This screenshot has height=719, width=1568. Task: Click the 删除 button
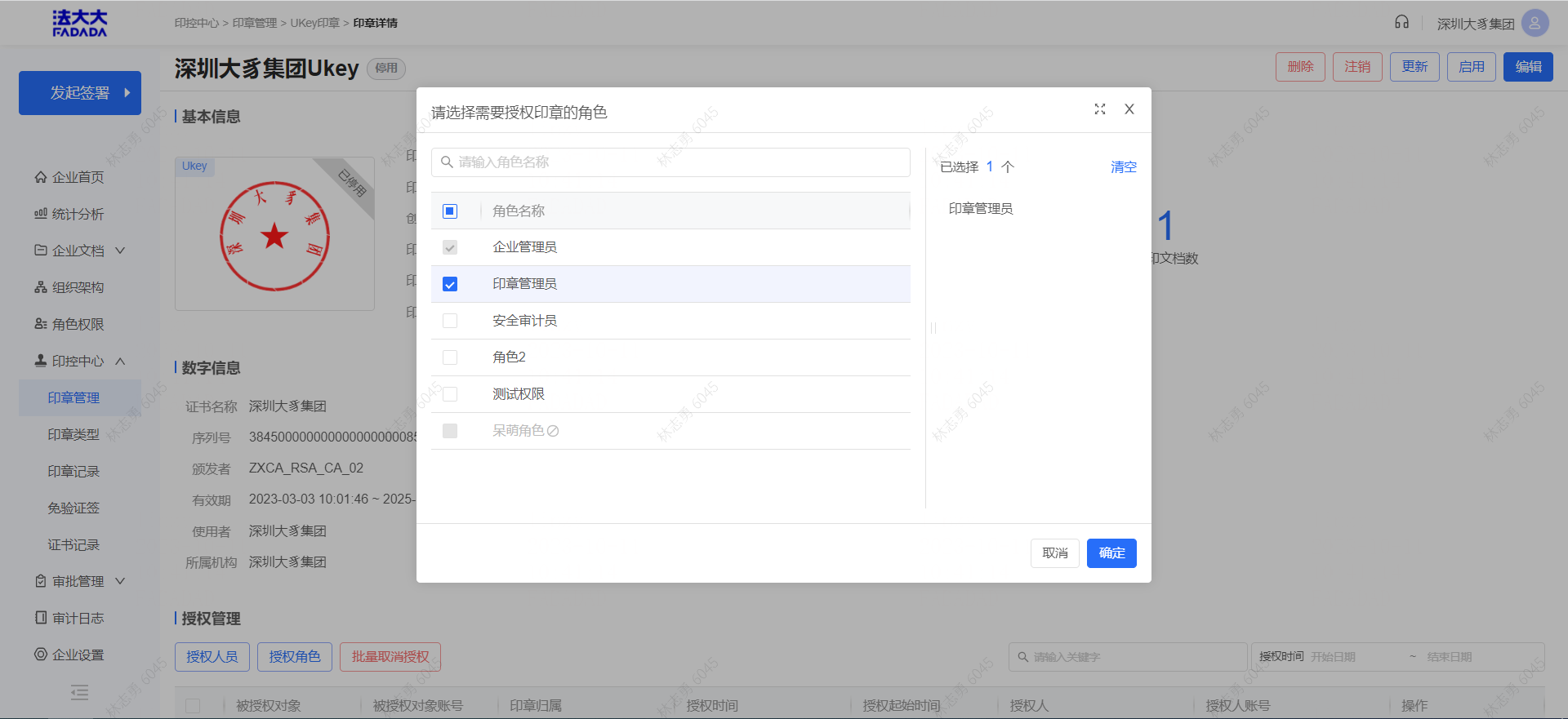pyautogui.click(x=1300, y=67)
